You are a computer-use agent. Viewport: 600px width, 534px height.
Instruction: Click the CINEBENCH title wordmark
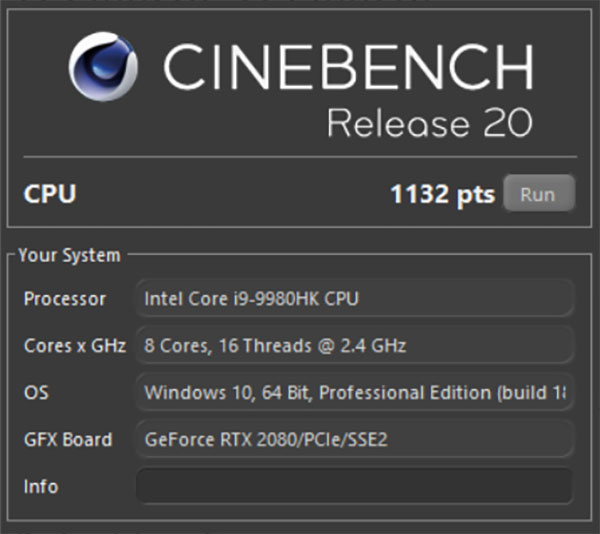coord(347,67)
